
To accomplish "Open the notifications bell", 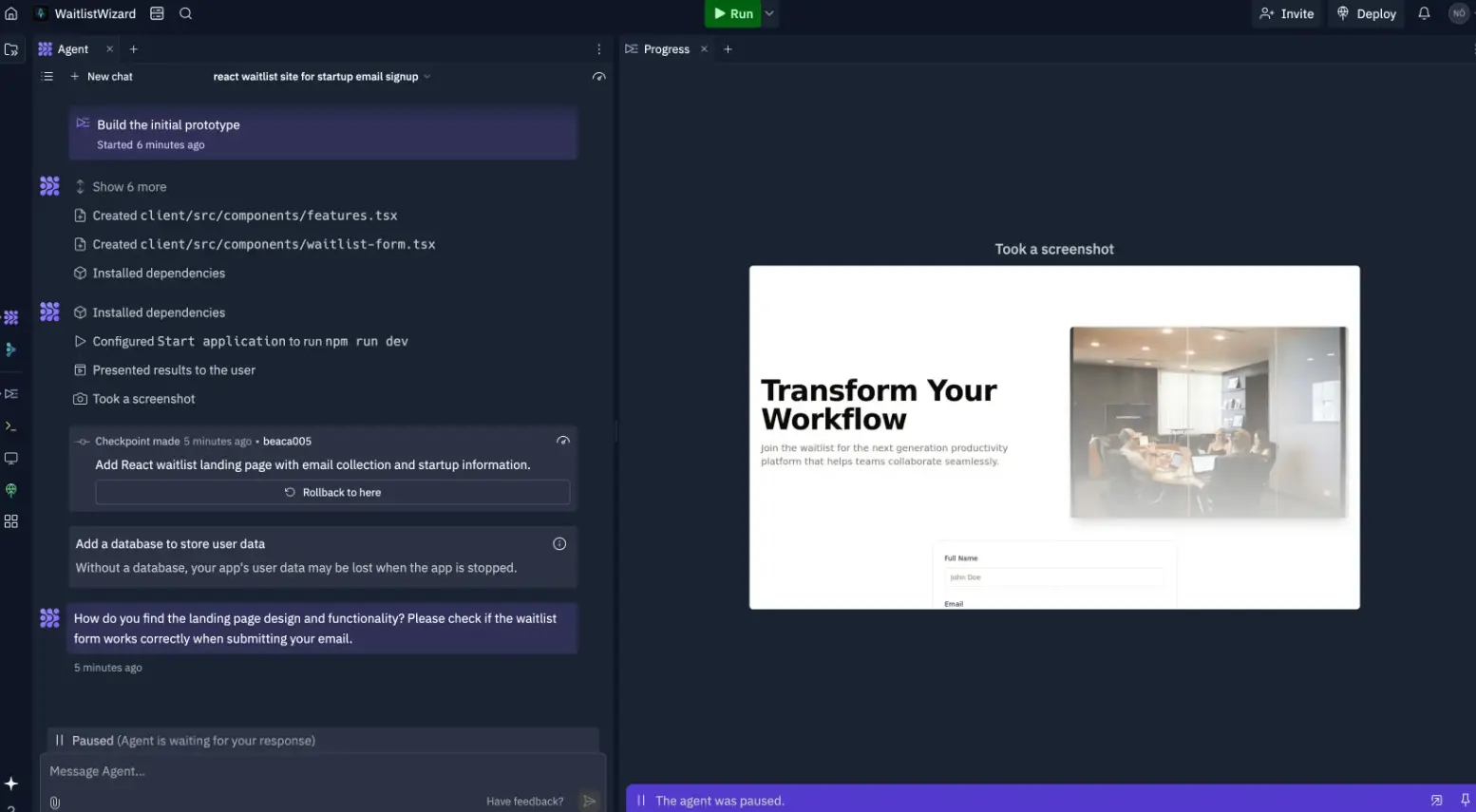I will point(1424,13).
